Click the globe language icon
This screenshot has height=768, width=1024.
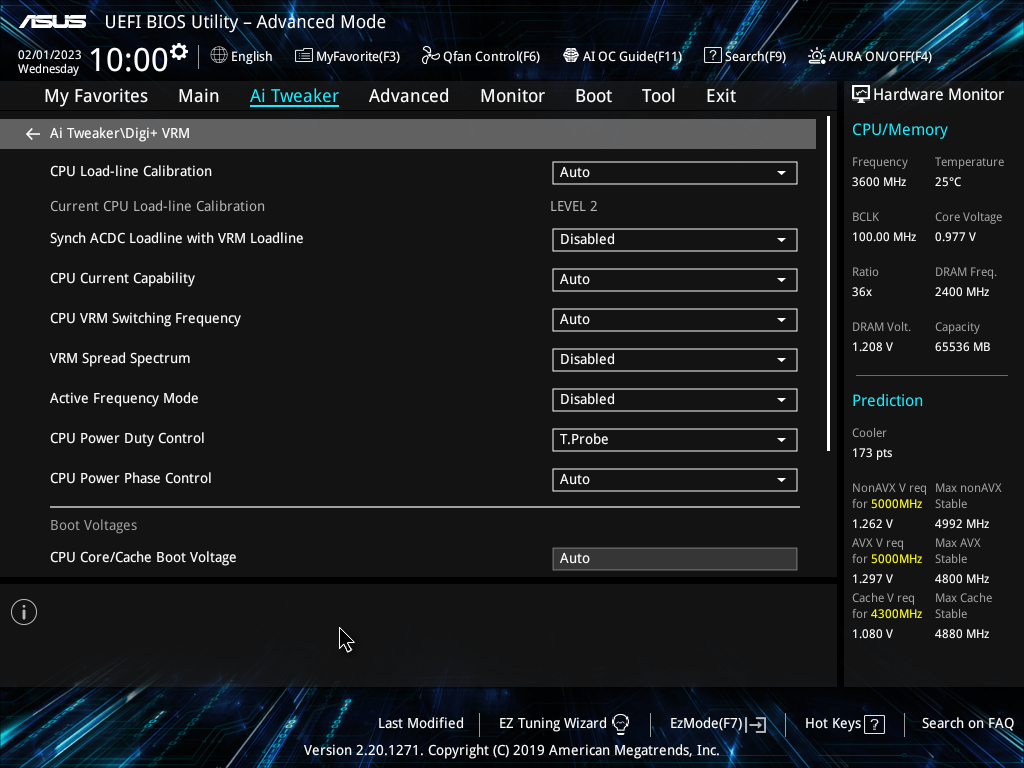pos(219,56)
